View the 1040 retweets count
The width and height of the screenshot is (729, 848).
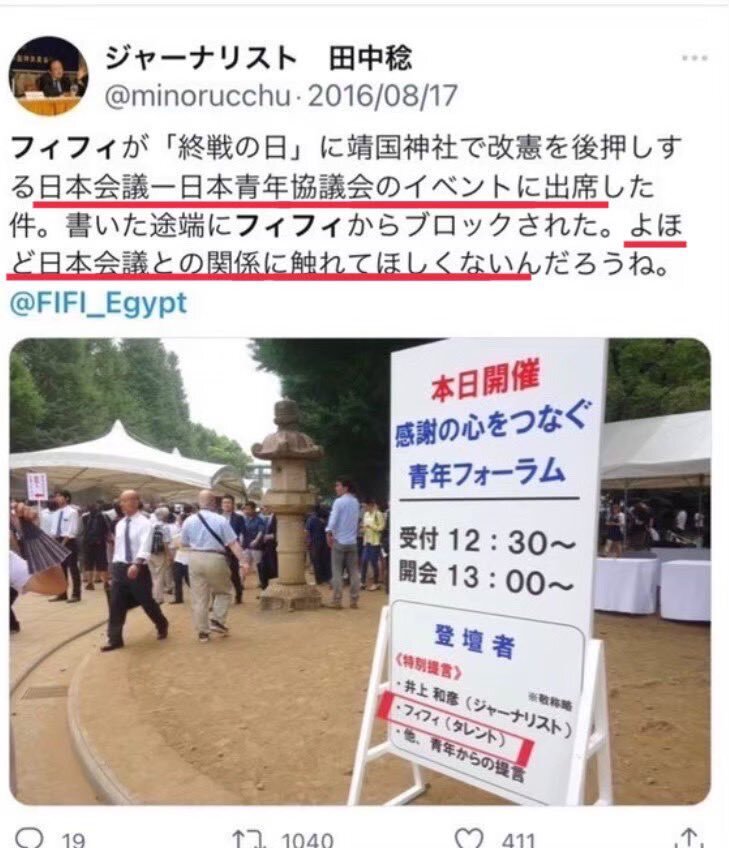click(x=307, y=840)
